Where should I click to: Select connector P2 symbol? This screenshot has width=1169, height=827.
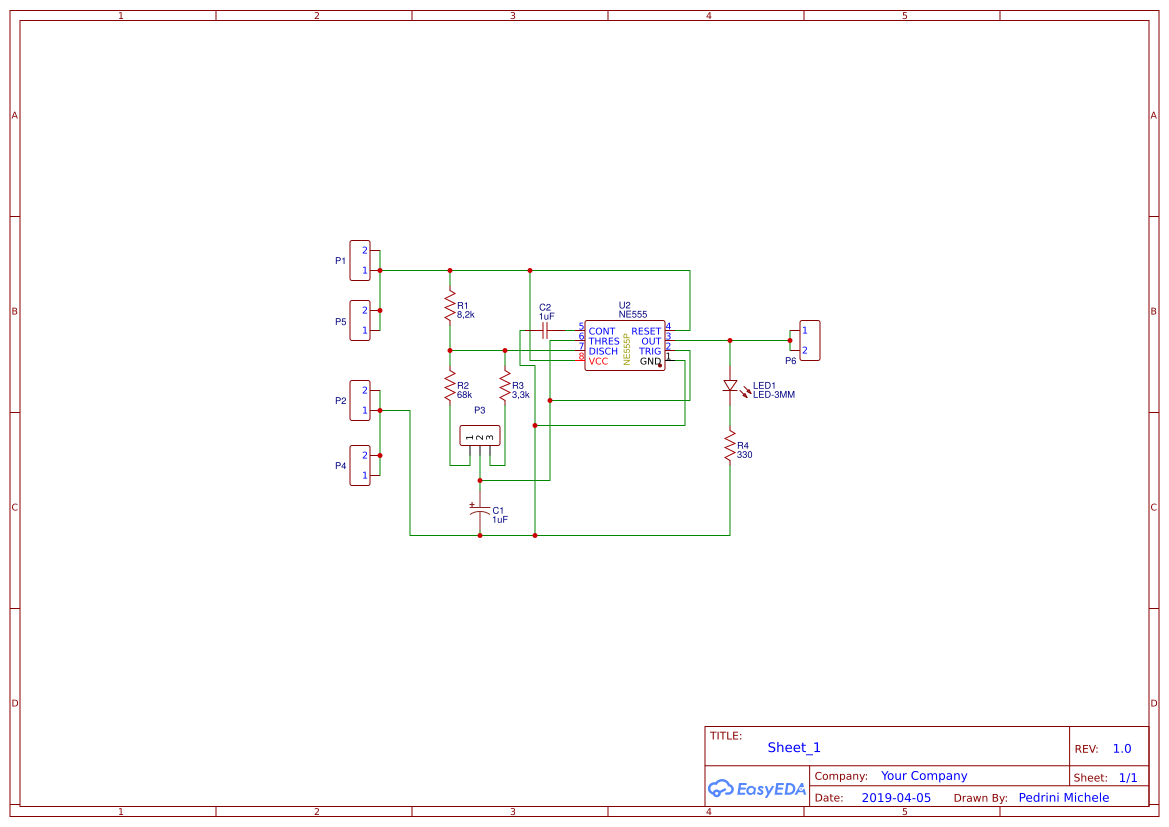[x=359, y=399]
